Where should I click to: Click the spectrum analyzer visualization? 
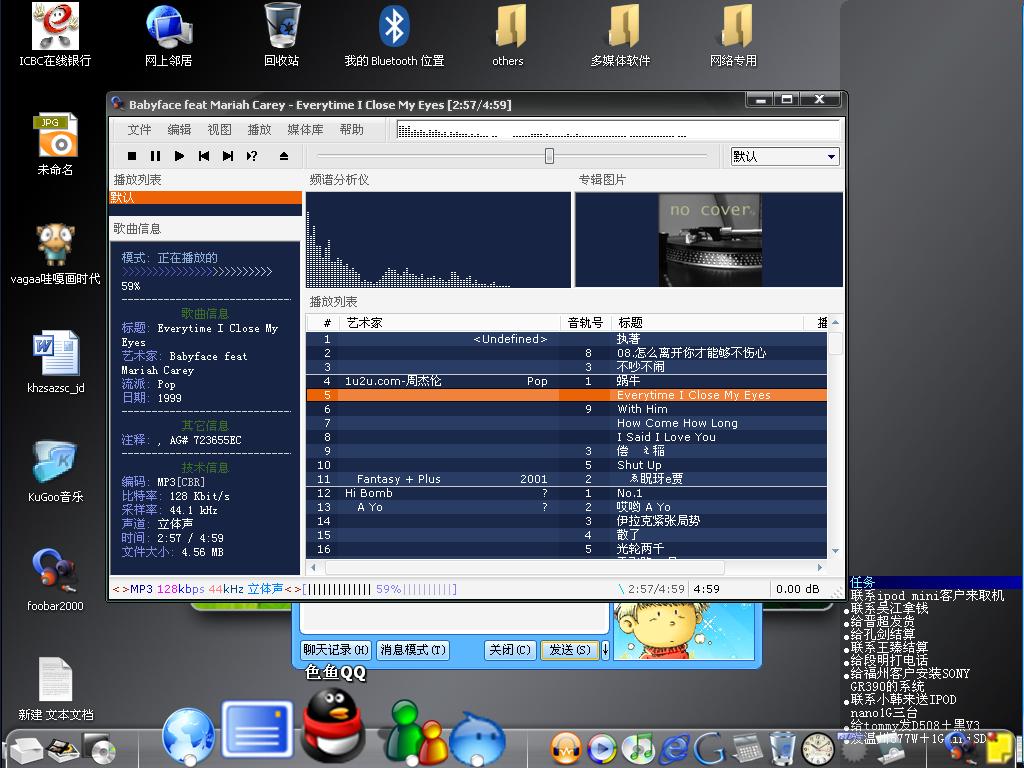(438, 240)
